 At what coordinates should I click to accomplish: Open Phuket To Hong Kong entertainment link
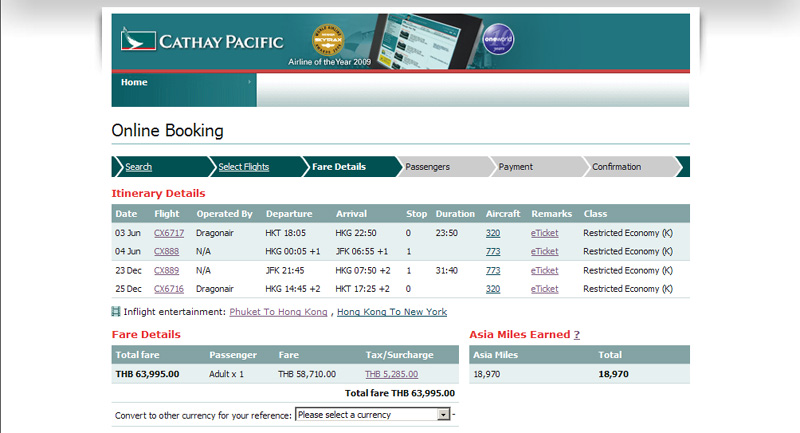click(x=278, y=312)
